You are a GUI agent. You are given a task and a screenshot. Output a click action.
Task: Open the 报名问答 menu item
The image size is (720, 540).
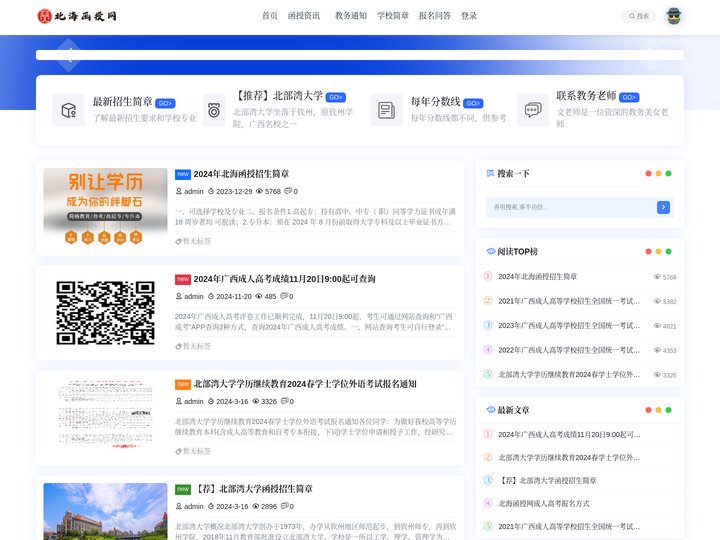pos(435,16)
